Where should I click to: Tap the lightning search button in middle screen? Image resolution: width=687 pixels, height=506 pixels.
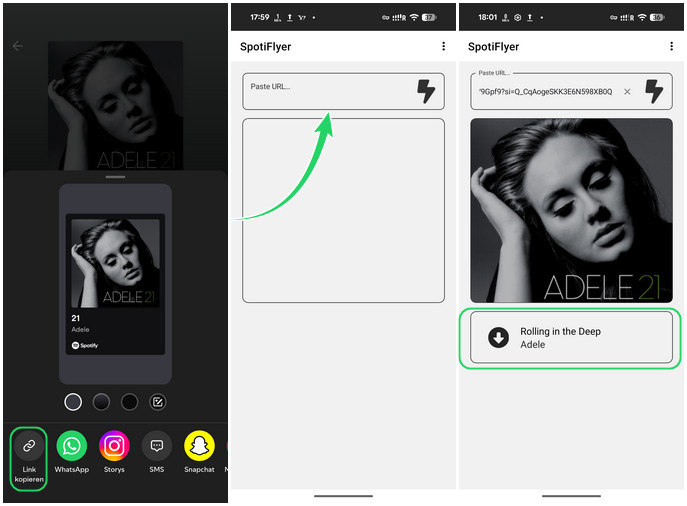(x=425, y=91)
